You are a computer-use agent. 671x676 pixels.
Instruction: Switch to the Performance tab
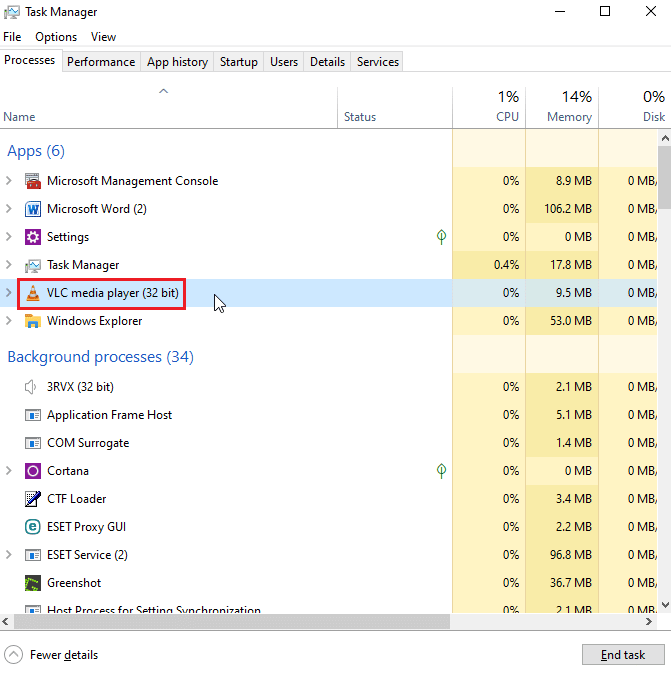[101, 62]
